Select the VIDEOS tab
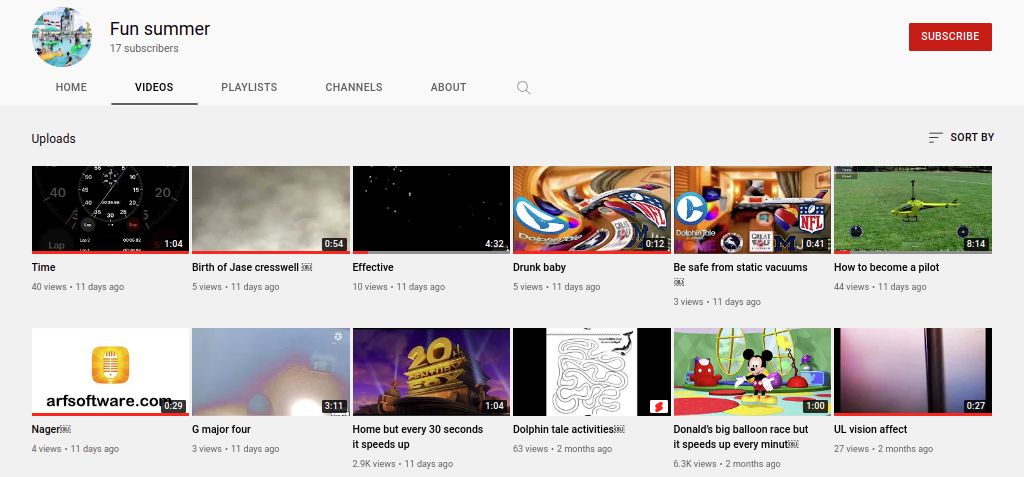The height and width of the screenshot is (477, 1024). tap(154, 88)
